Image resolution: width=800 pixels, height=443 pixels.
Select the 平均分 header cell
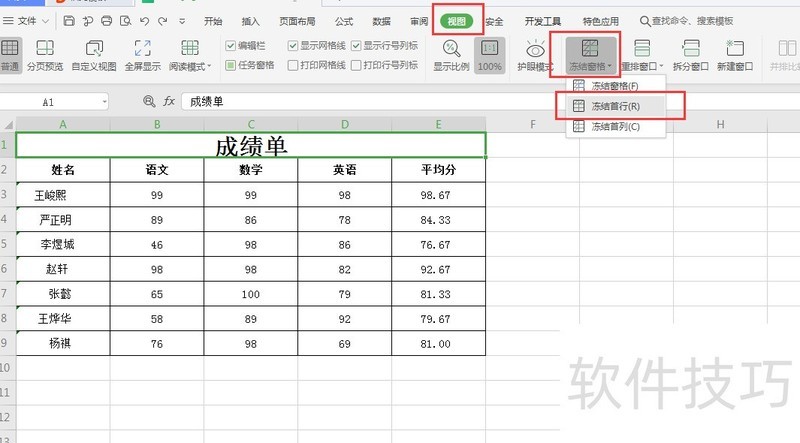point(438,170)
